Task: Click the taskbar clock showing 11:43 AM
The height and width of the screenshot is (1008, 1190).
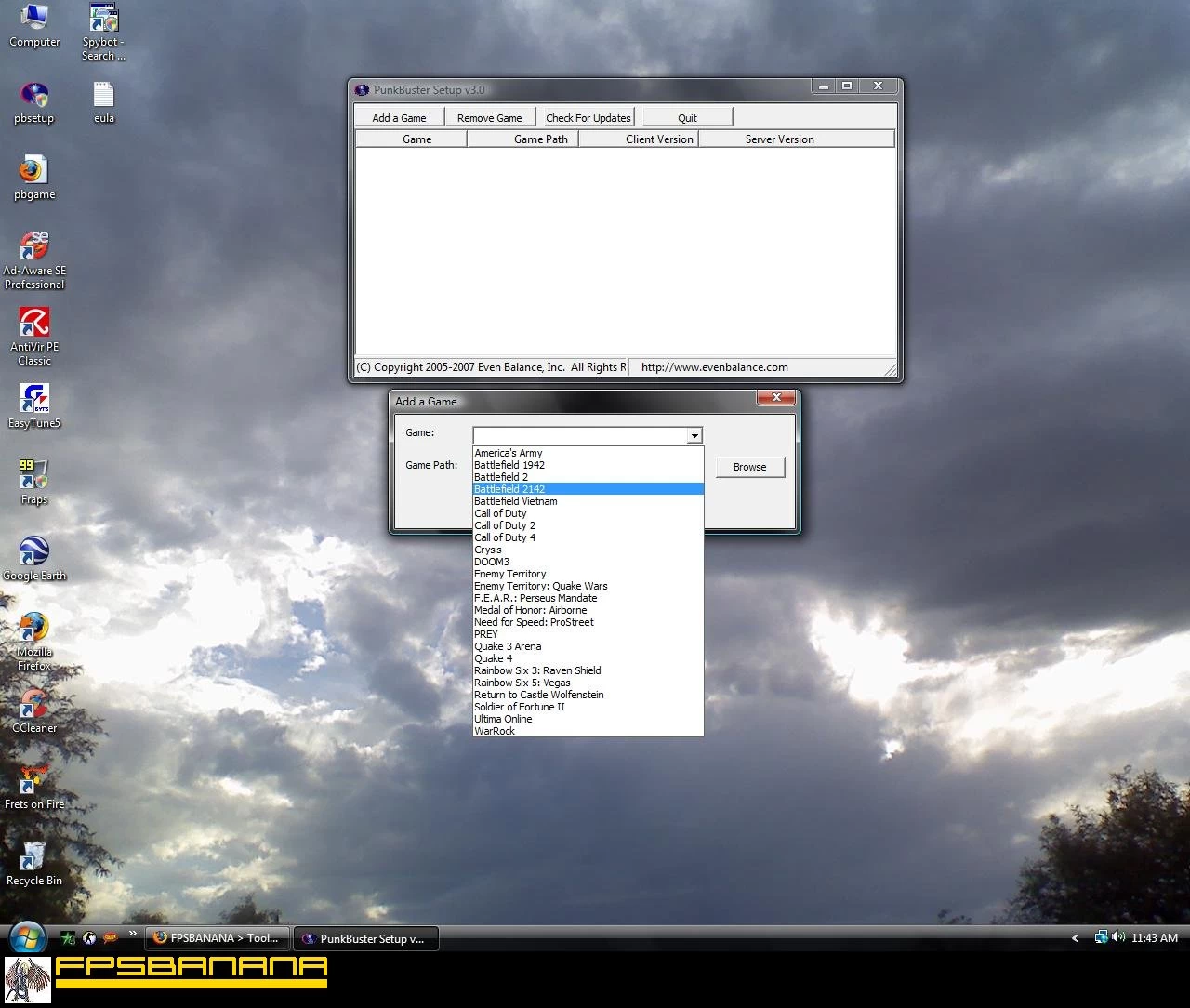Action: tap(1155, 938)
